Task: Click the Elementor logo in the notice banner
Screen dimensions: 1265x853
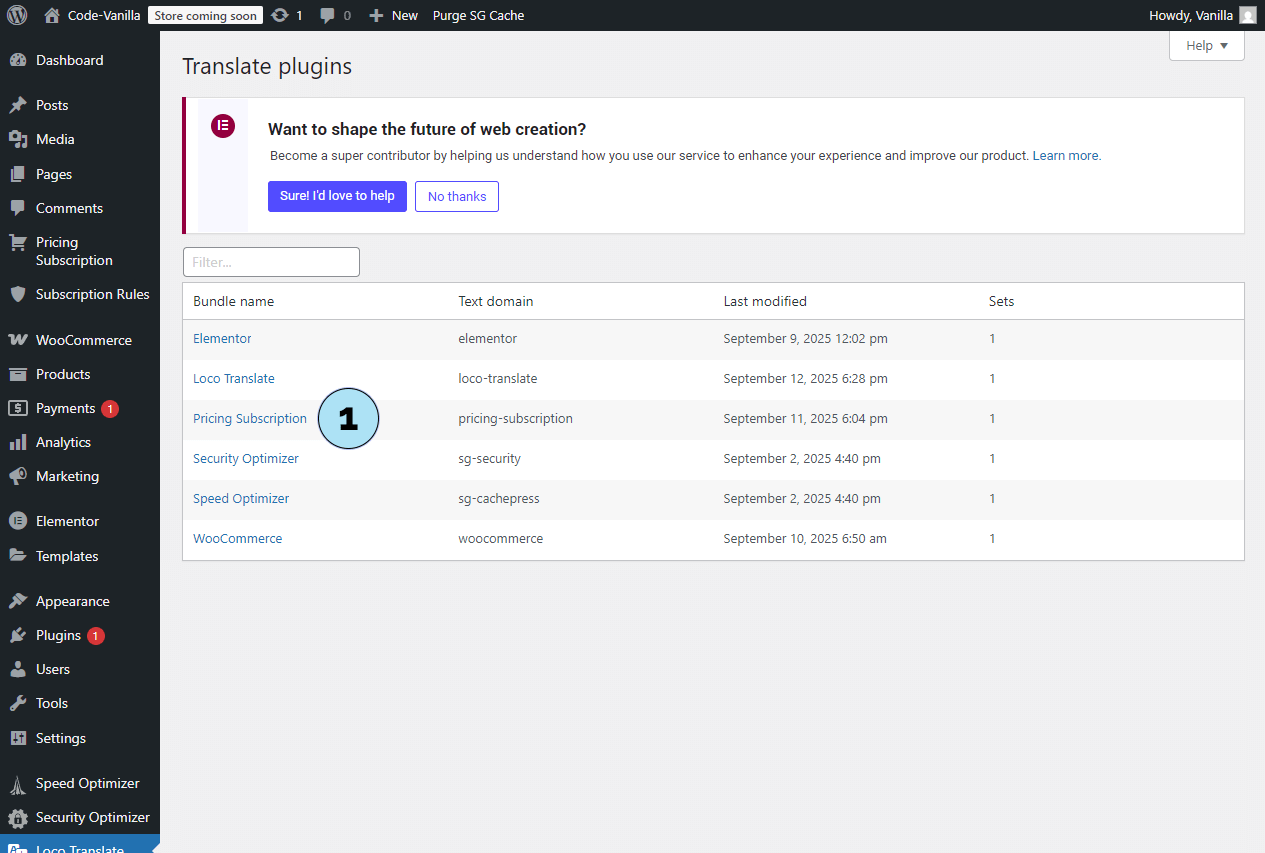Action: (222, 126)
